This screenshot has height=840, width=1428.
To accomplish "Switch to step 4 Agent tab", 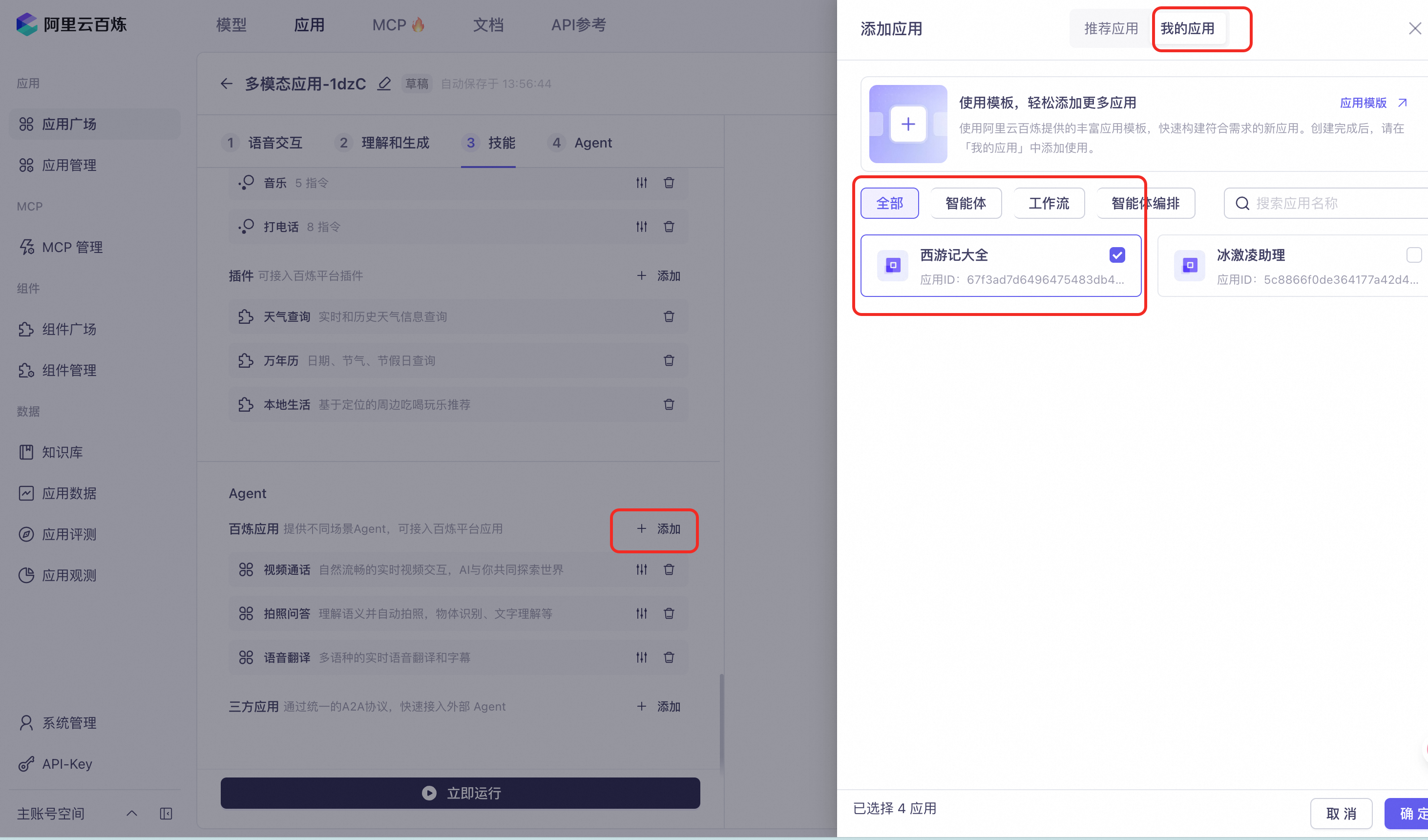I will pos(580,143).
